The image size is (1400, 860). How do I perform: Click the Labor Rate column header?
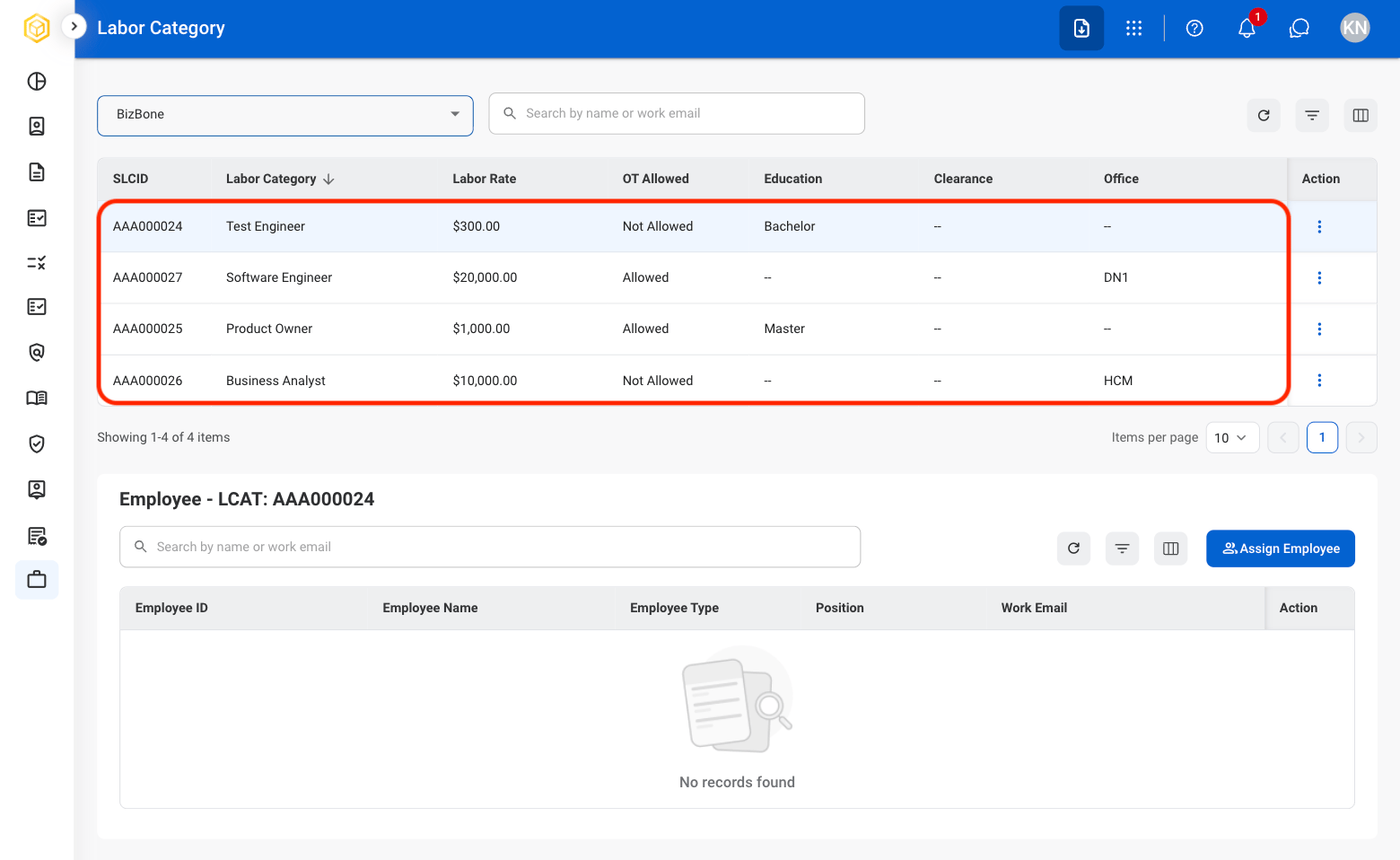pos(485,179)
